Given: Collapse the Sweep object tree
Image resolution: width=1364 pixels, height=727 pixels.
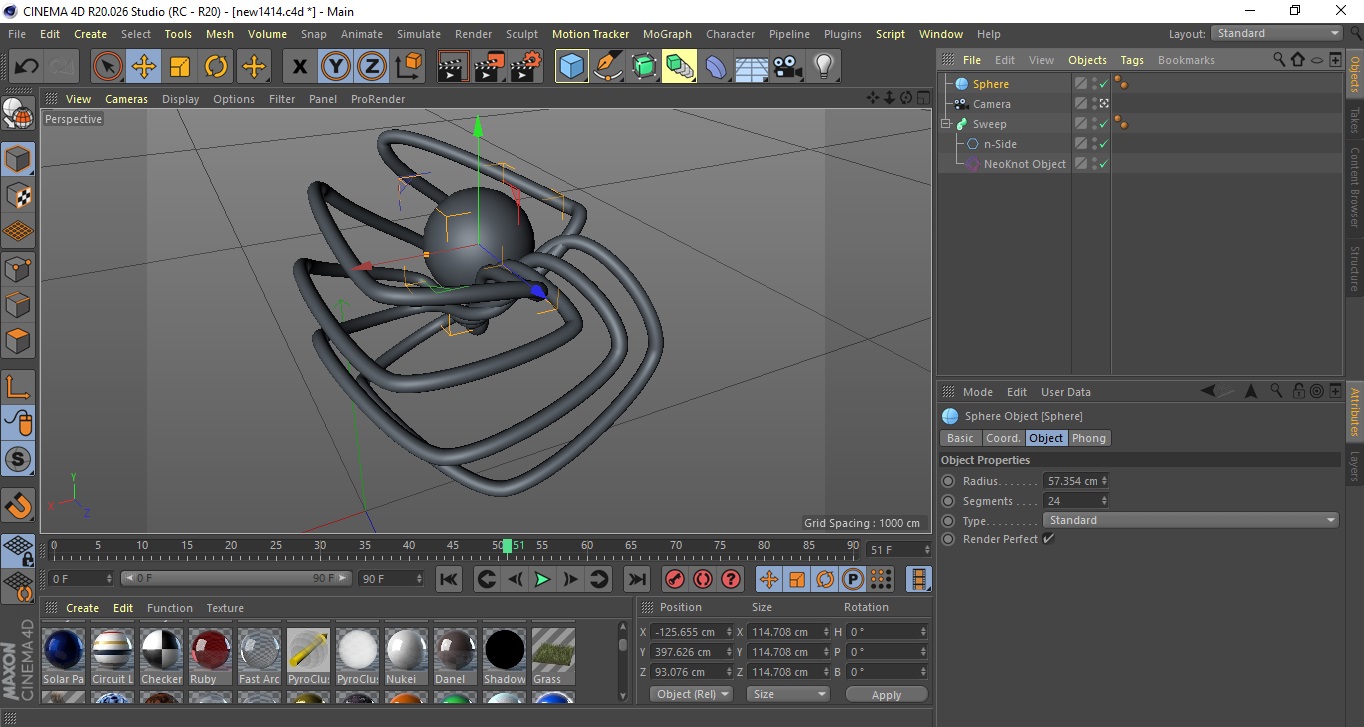Looking at the screenshot, I should pyautogui.click(x=946, y=124).
